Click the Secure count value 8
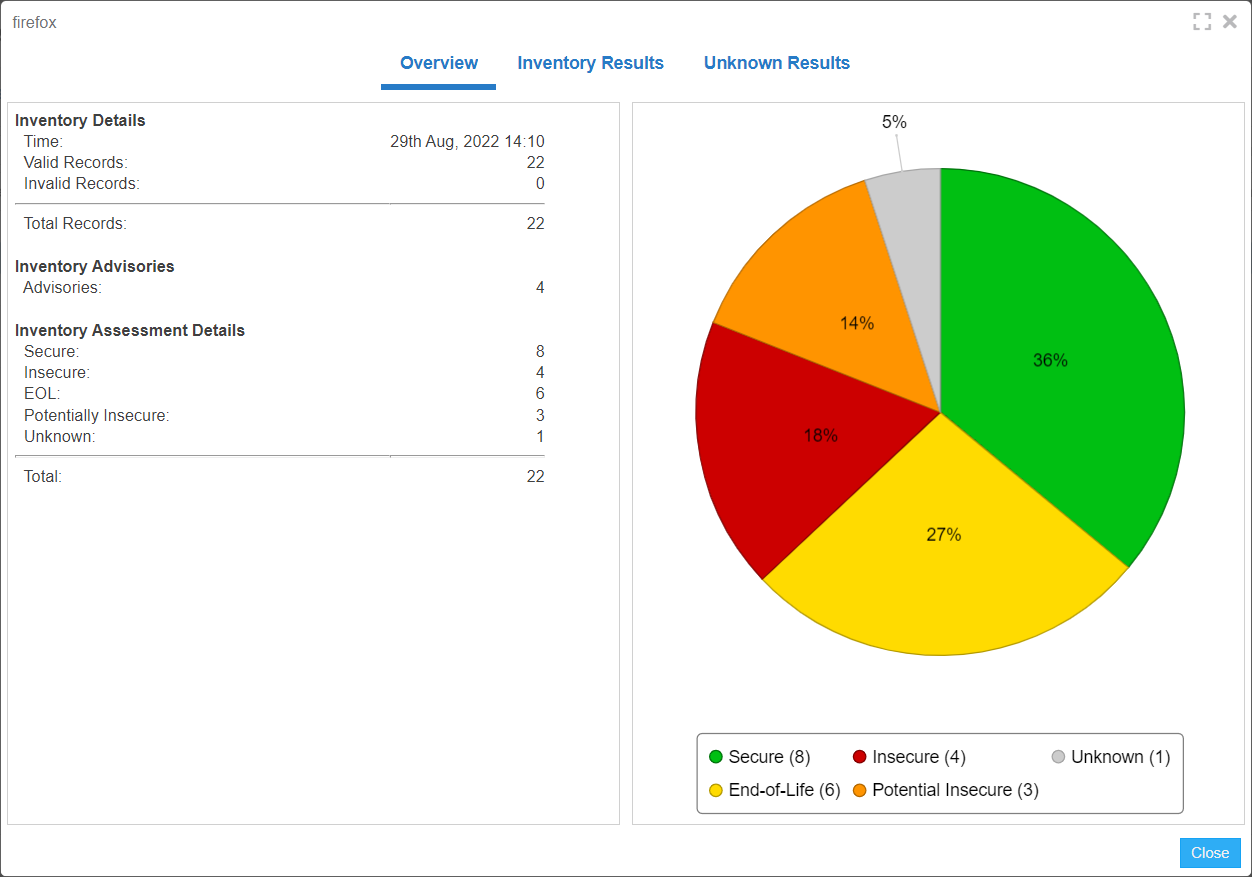Viewport: 1252px width, 877px height. pyautogui.click(x=540, y=352)
